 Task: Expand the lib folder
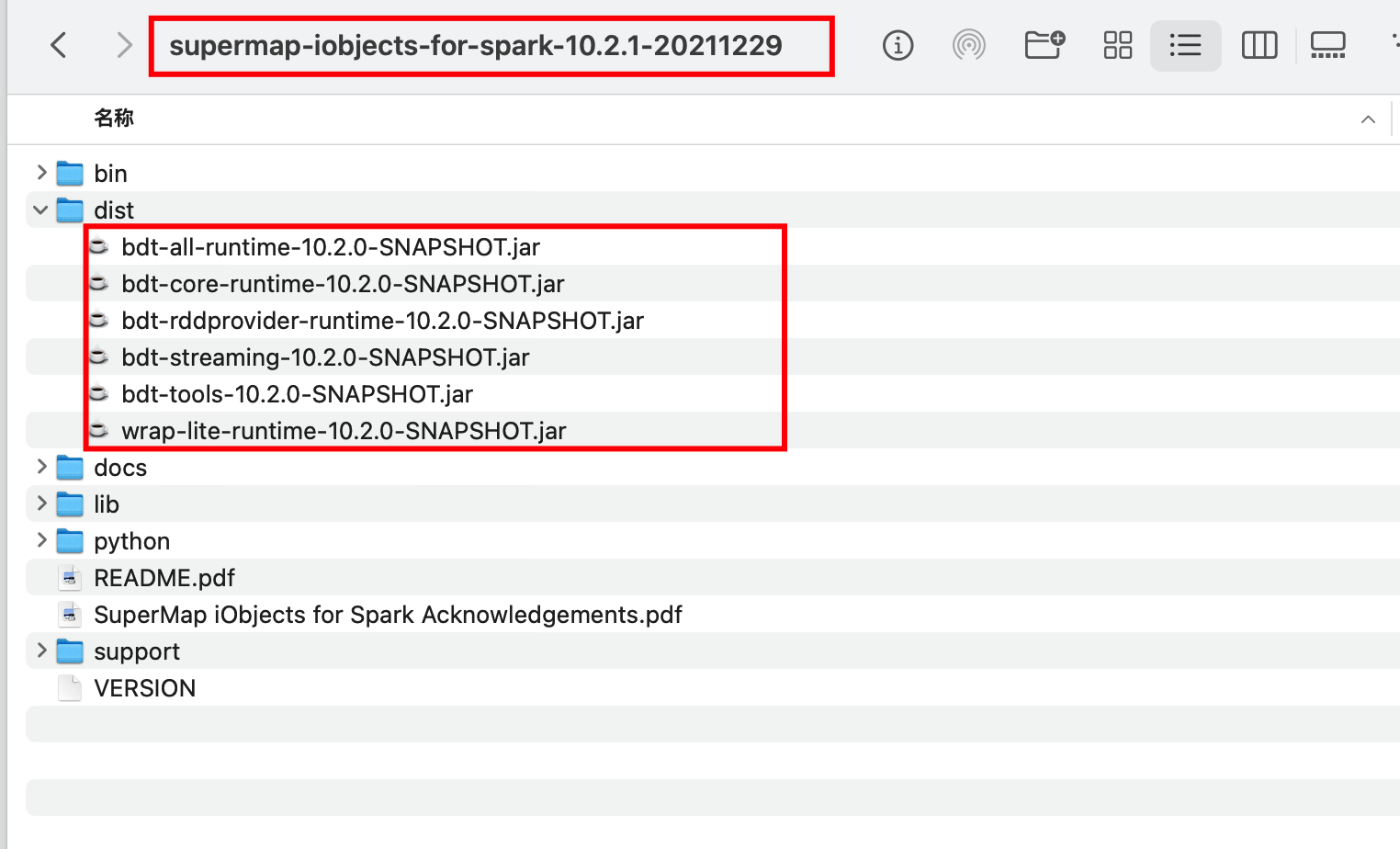pyautogui.click(x=41, y=504)
